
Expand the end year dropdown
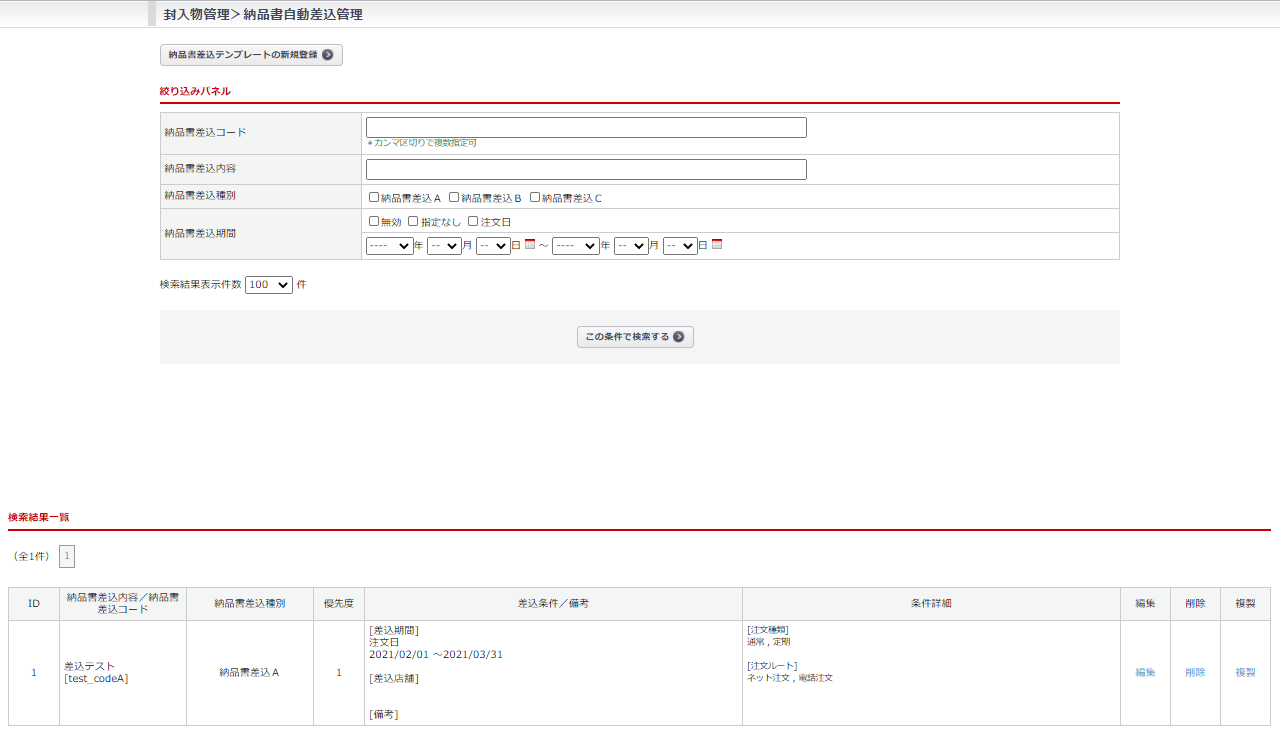click(x=575, y=246)
